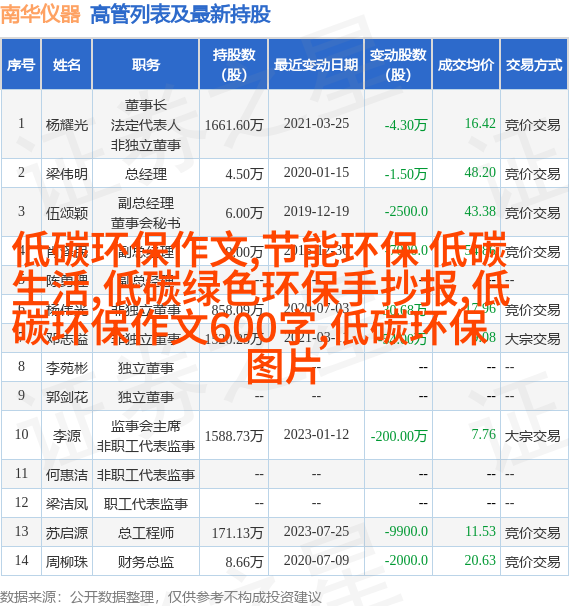Select the 成交均价 column header

[466, 65]
